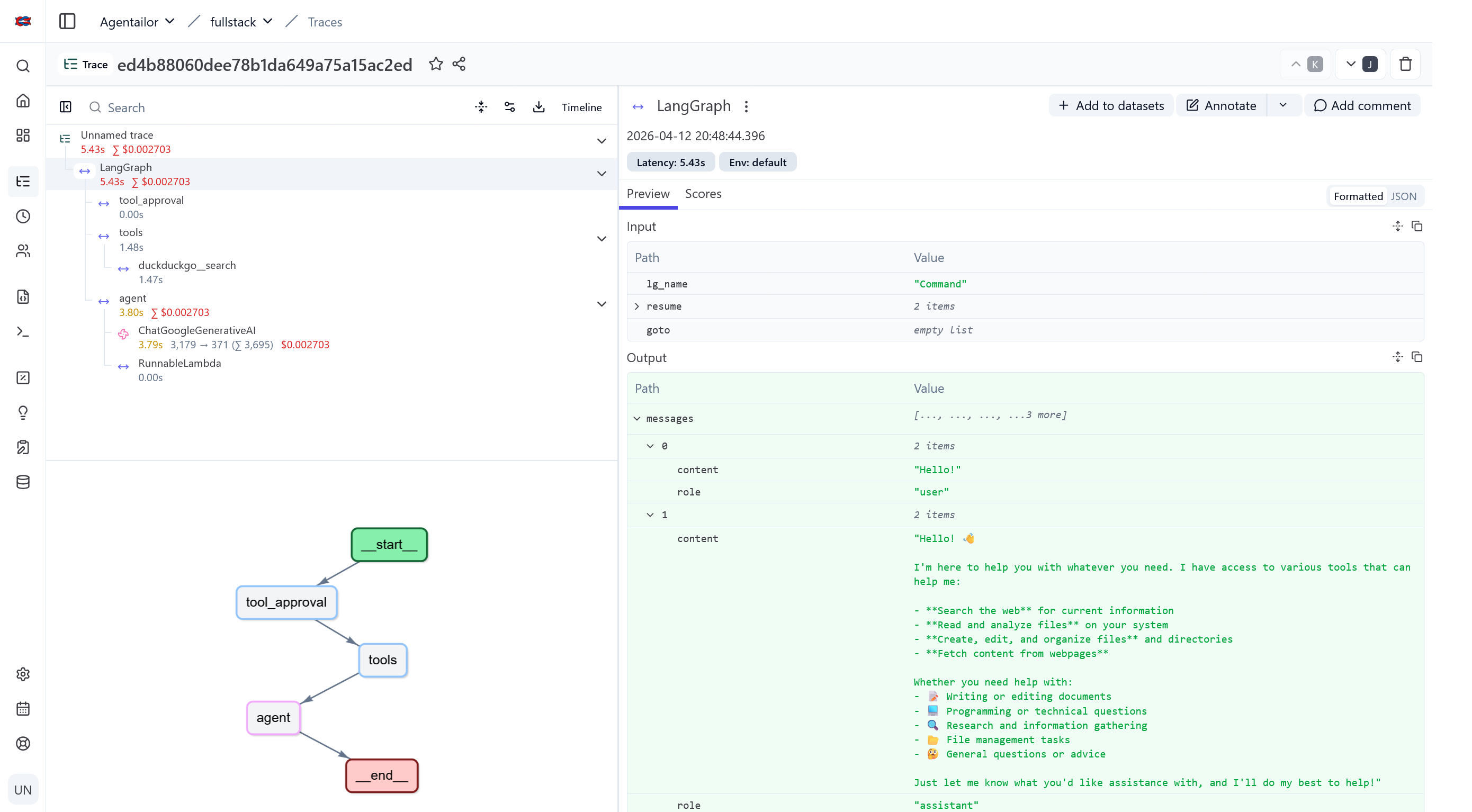The width and height of the screenshot is (1472, 812).
Task: Click the UN user avatar
Action: click(x=23, y=790)
